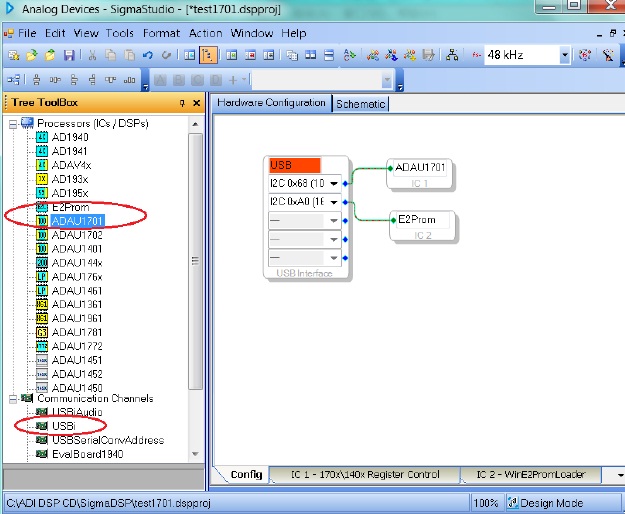Select the Config bottom tab
The height and width of the screenshot is (514, 625).
coord(246,474)
